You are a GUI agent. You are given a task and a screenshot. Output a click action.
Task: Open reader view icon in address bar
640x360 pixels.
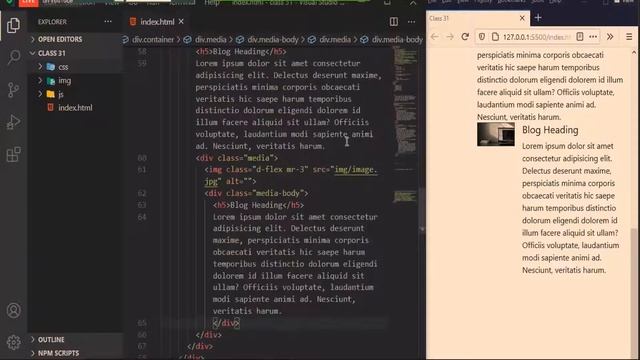pyautogui.click(x=580, y=37)
